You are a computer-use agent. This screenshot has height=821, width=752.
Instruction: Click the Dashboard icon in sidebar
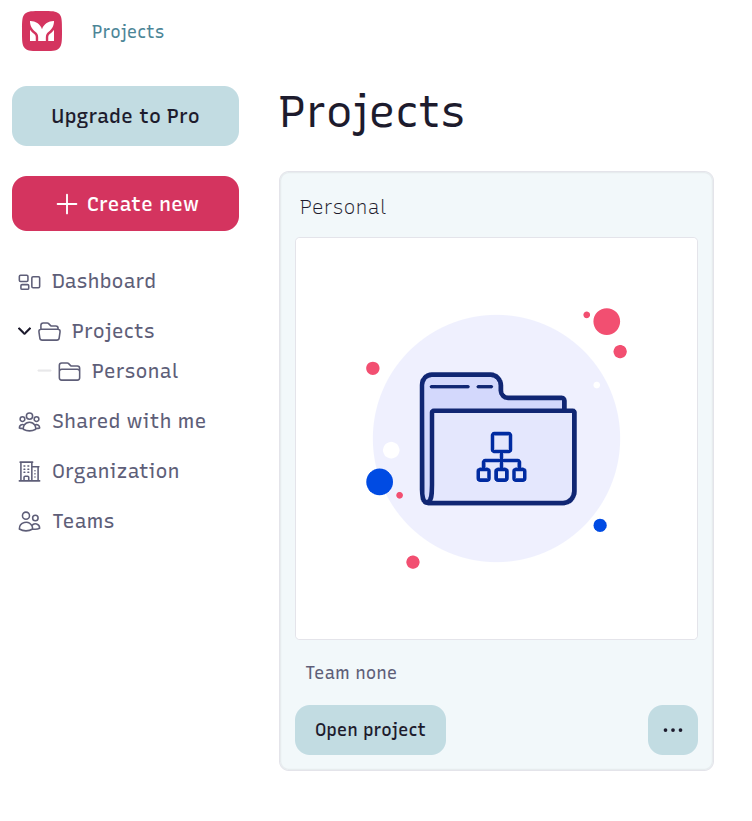pyautogui.click(x=29, y=282)
